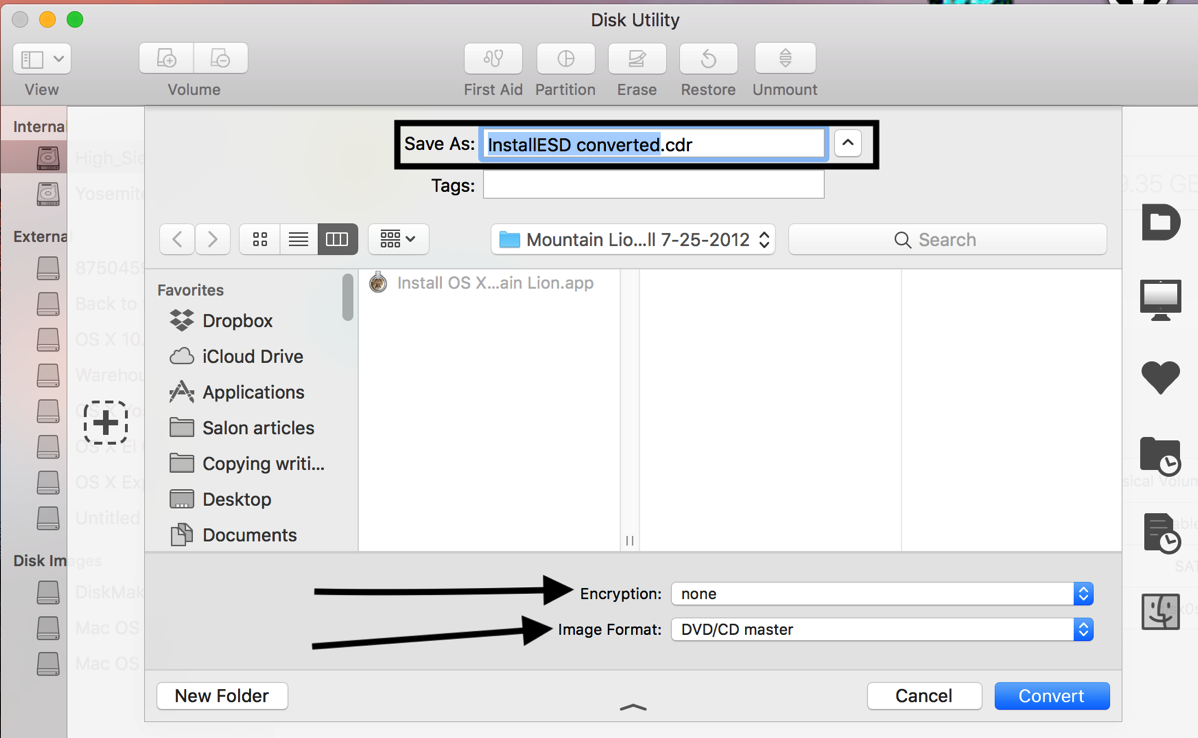Select the first disk image under Disk Images
This screenshot has height=738, width=1198.
[48, 592]
